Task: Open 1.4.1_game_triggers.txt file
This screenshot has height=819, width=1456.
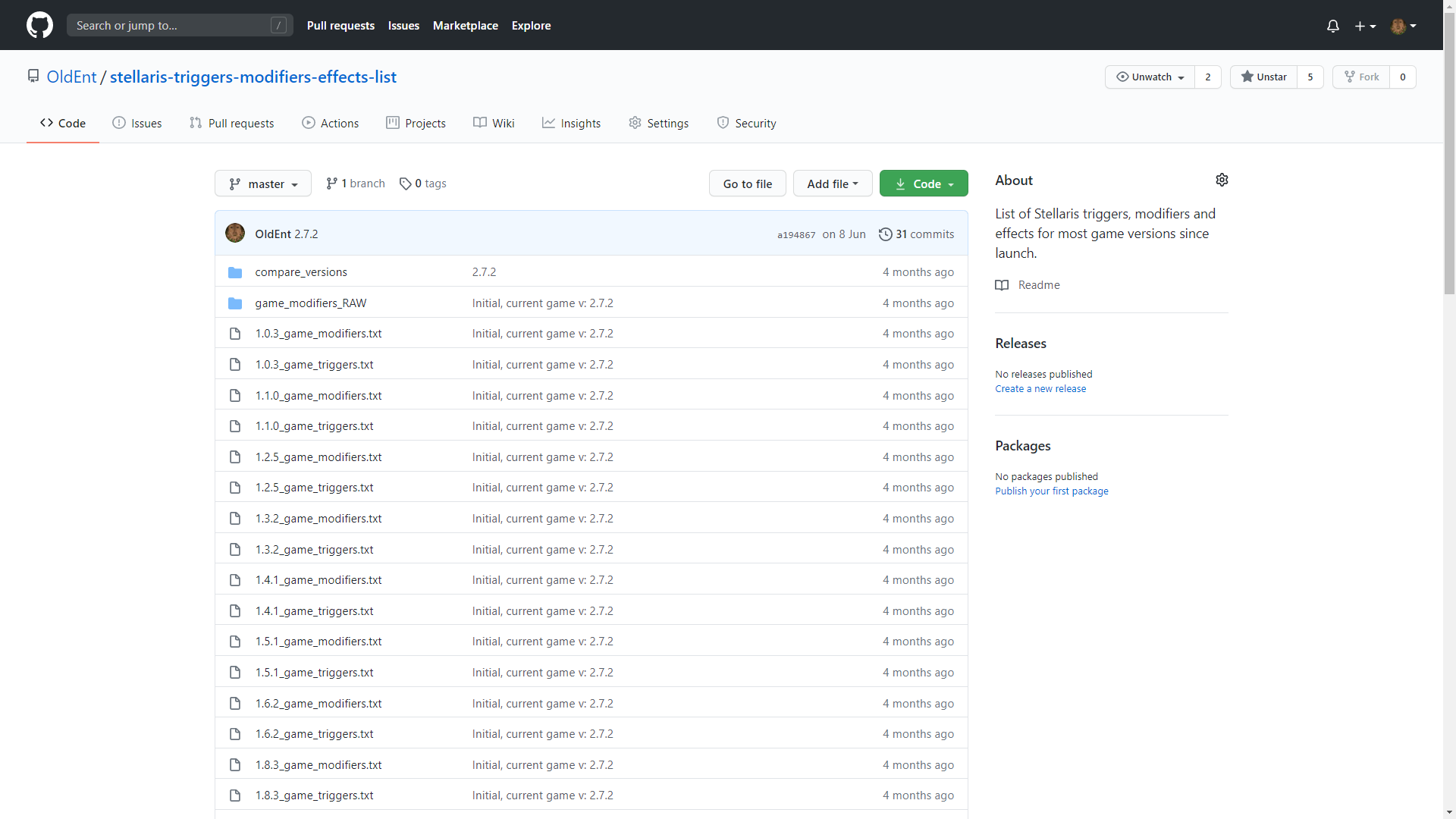Action: pos(314,611)
